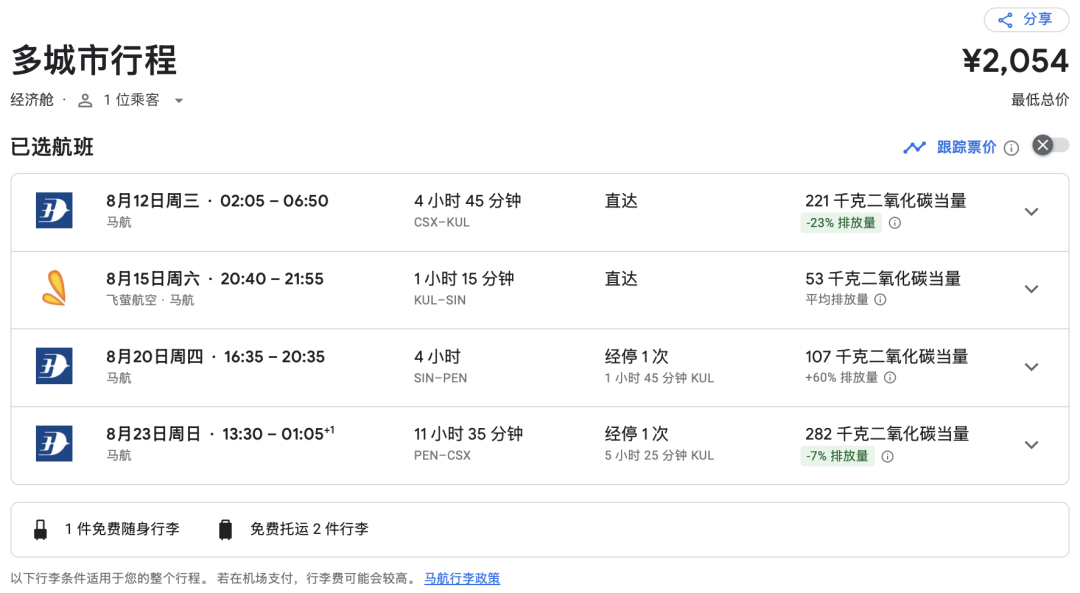
Task: Open the 马航行李政策 link
Action: (461, 578)
